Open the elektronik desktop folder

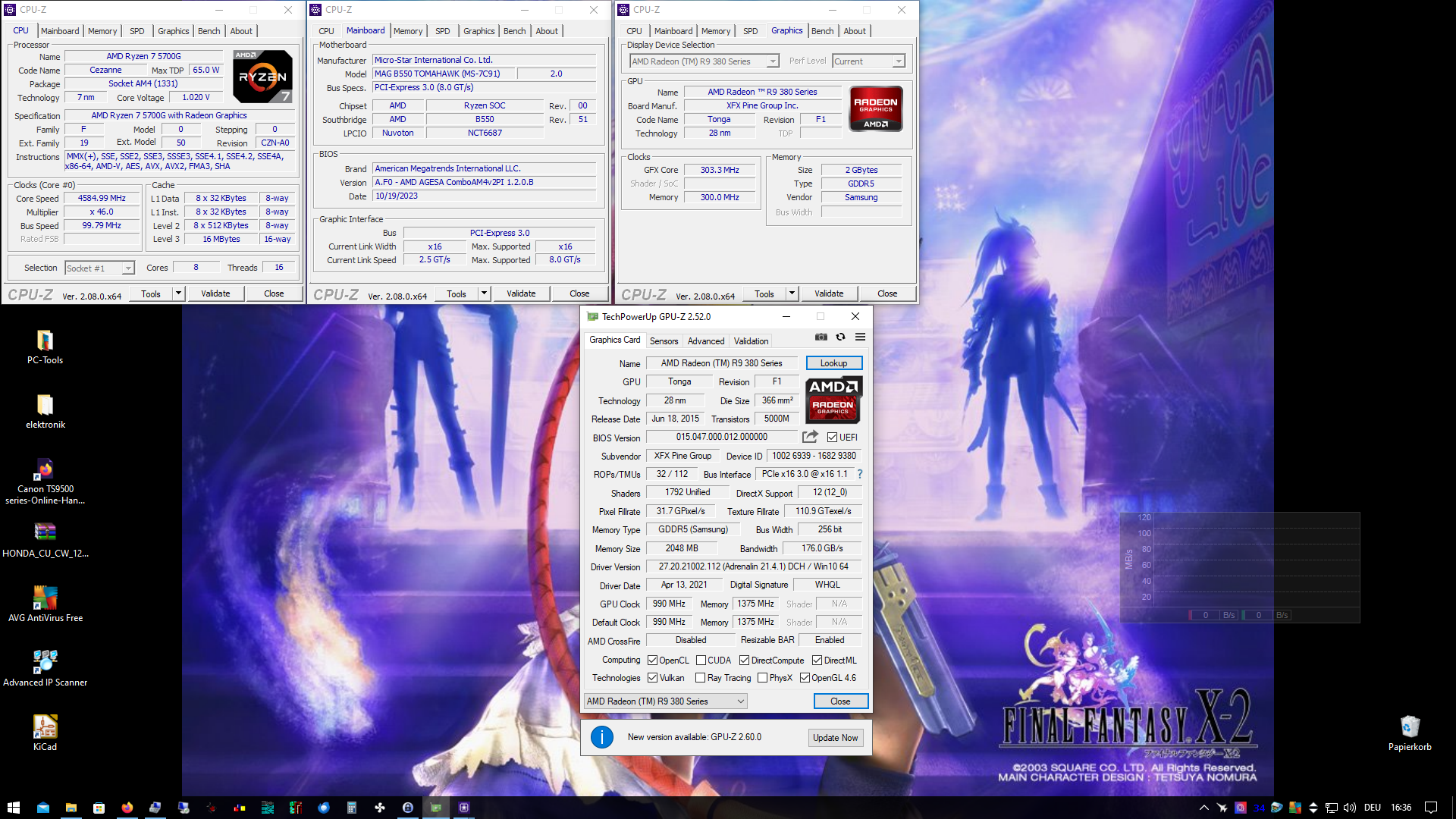pyautogui.click(x=45, y=412)
